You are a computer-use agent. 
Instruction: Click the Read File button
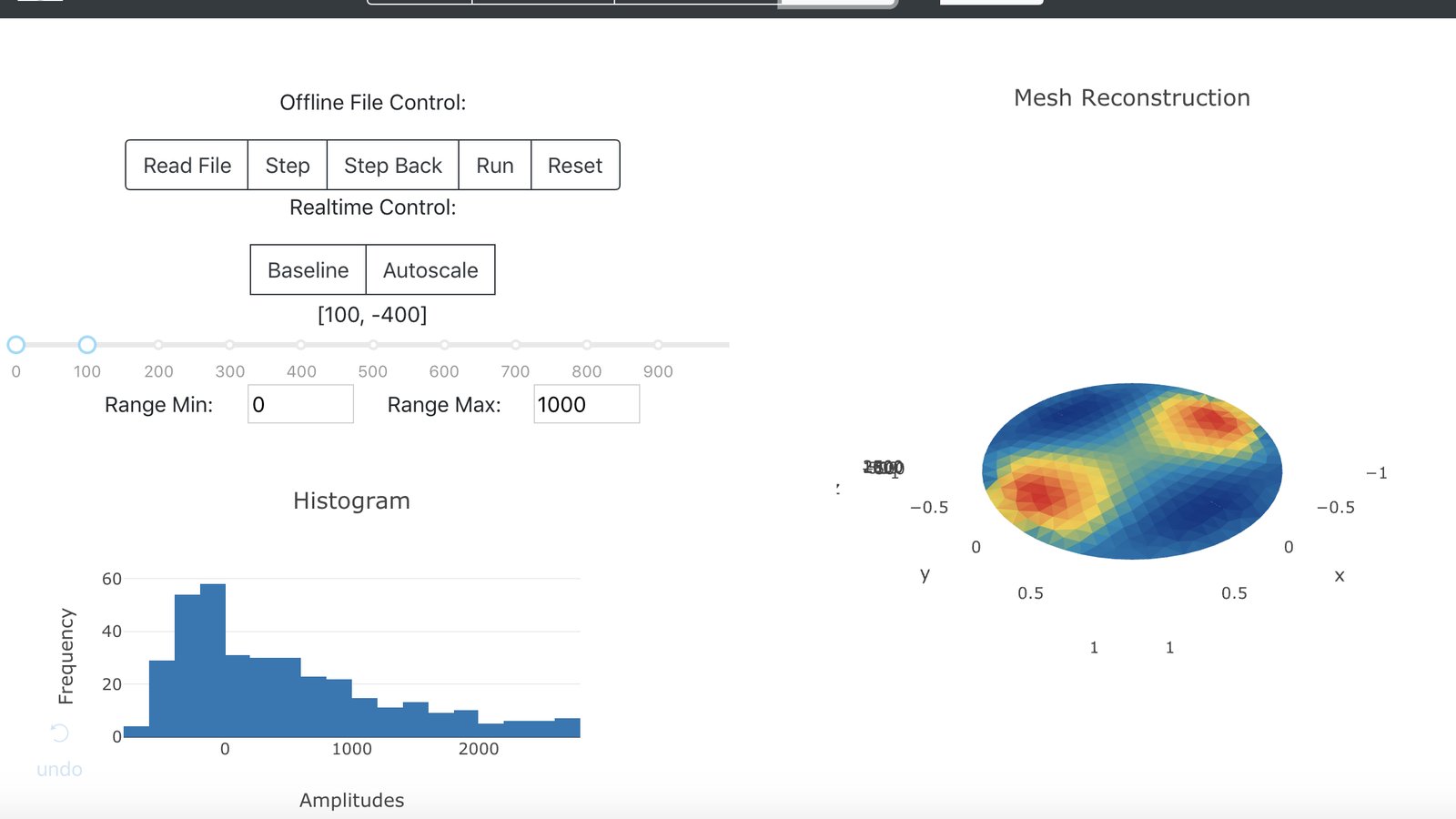pyautogui.click(x=187, y=165)
